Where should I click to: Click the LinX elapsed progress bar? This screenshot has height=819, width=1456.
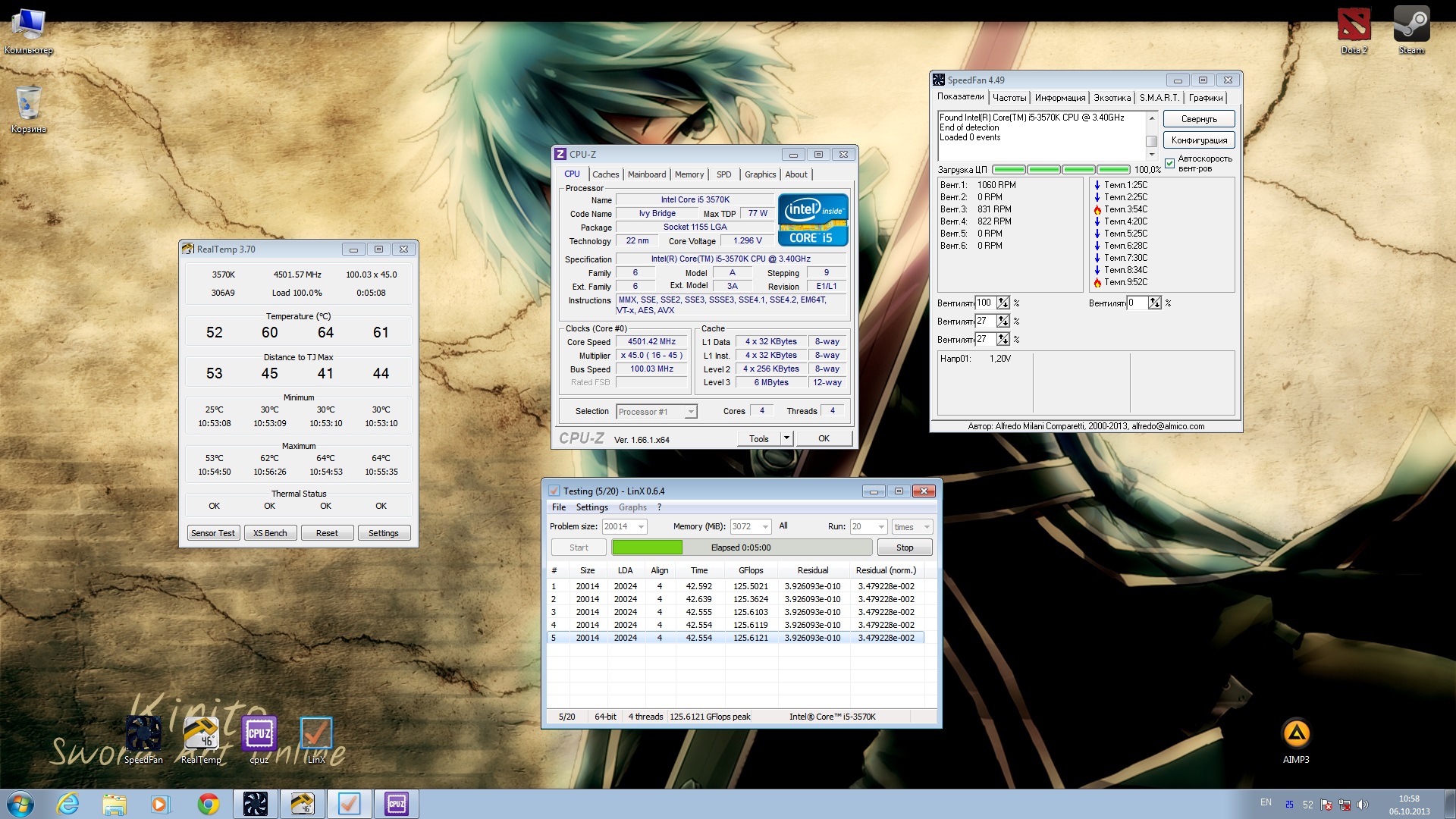pyautogui.click(x=741, y=548)
